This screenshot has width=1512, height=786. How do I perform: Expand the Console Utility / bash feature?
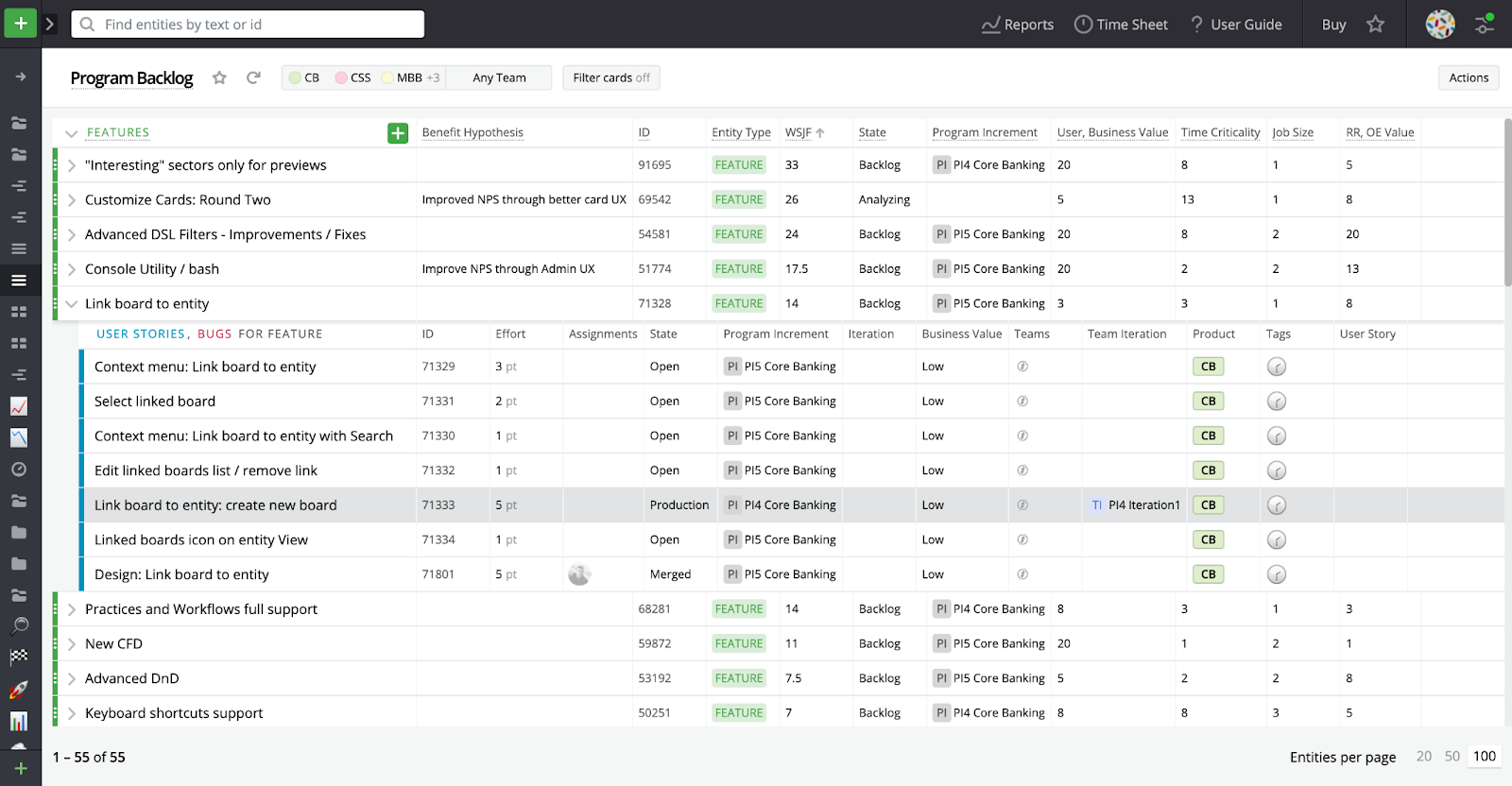pyautogui.click(x=71, y=269)
